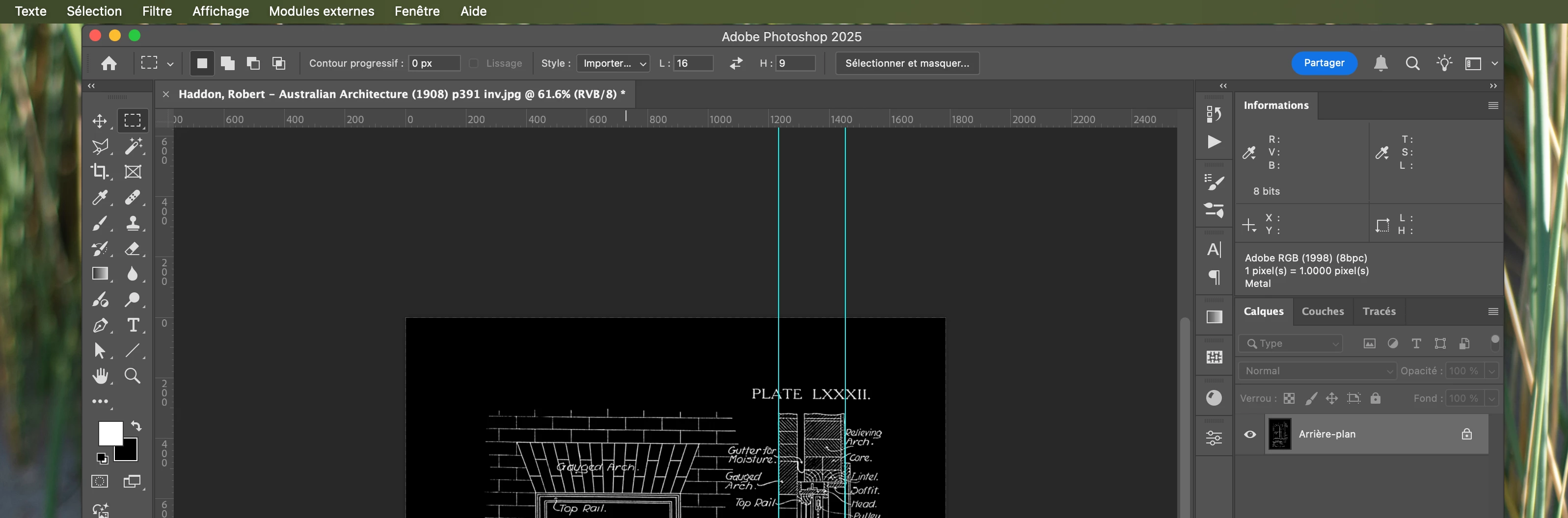Select the Clone Stamp tool
This screenshot has width=1568, height=518.
[133, 223]
